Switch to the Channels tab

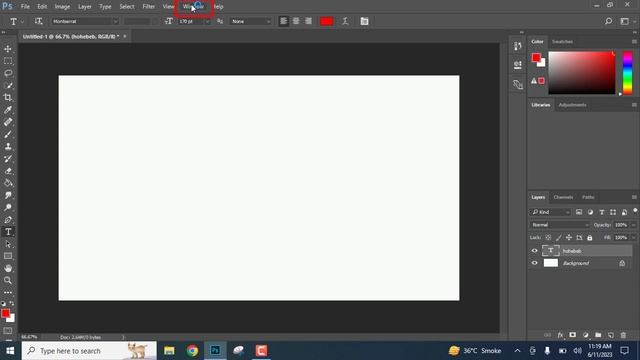(x=563, y=197)
